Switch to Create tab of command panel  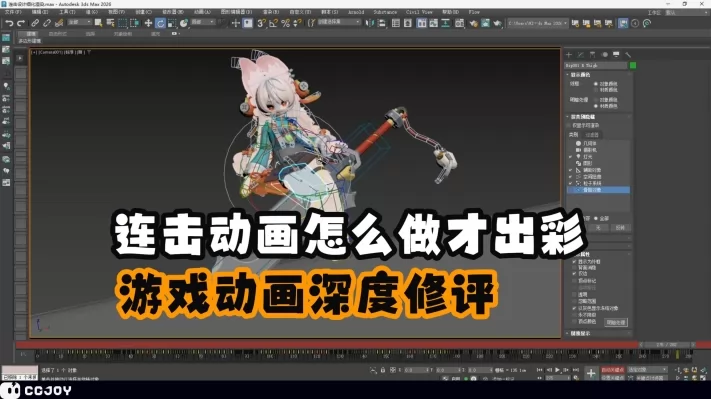(569, 54)
